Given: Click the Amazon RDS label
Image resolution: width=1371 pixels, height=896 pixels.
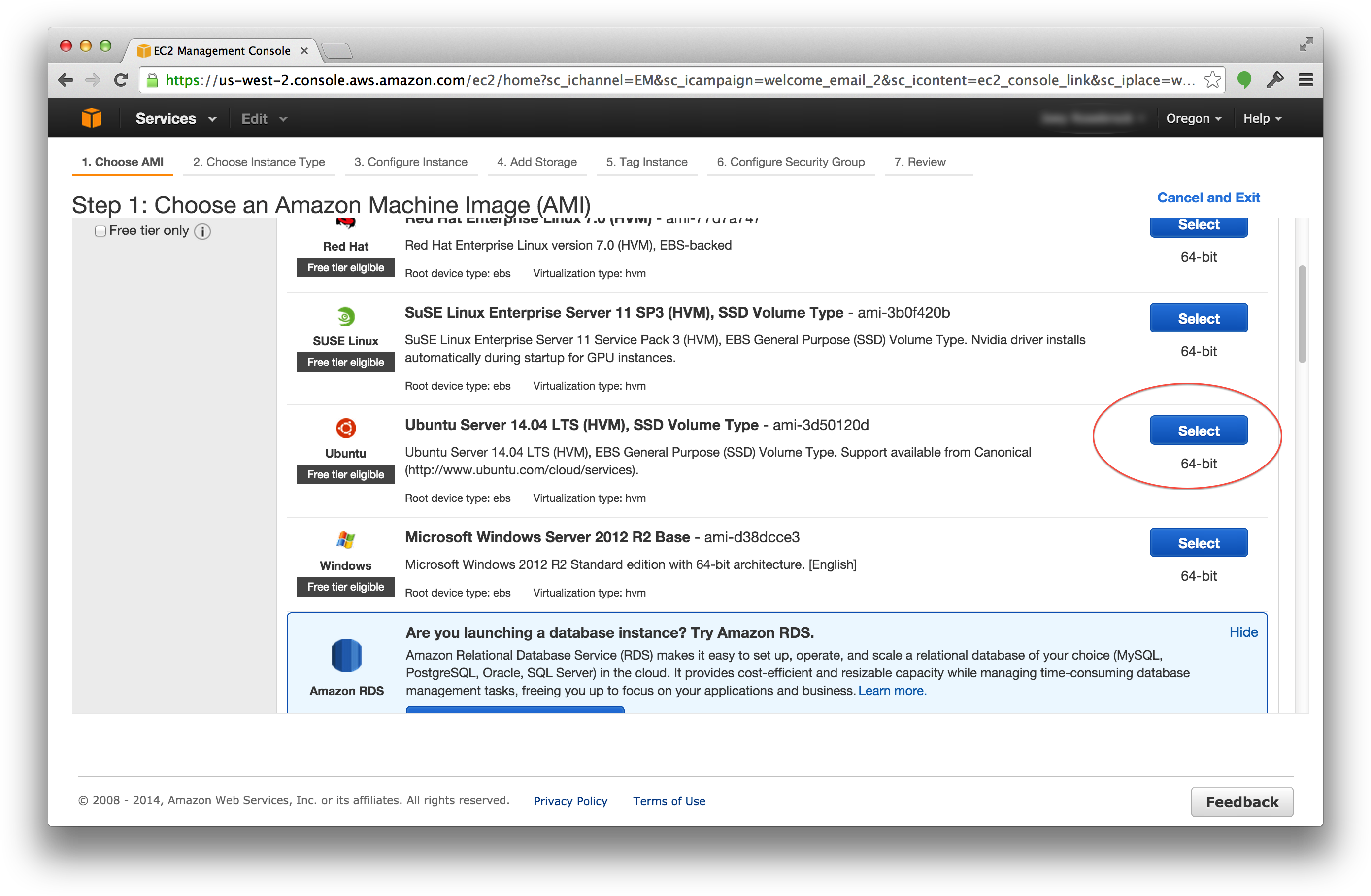Looking at the screenshot, I should pos(346,691).
